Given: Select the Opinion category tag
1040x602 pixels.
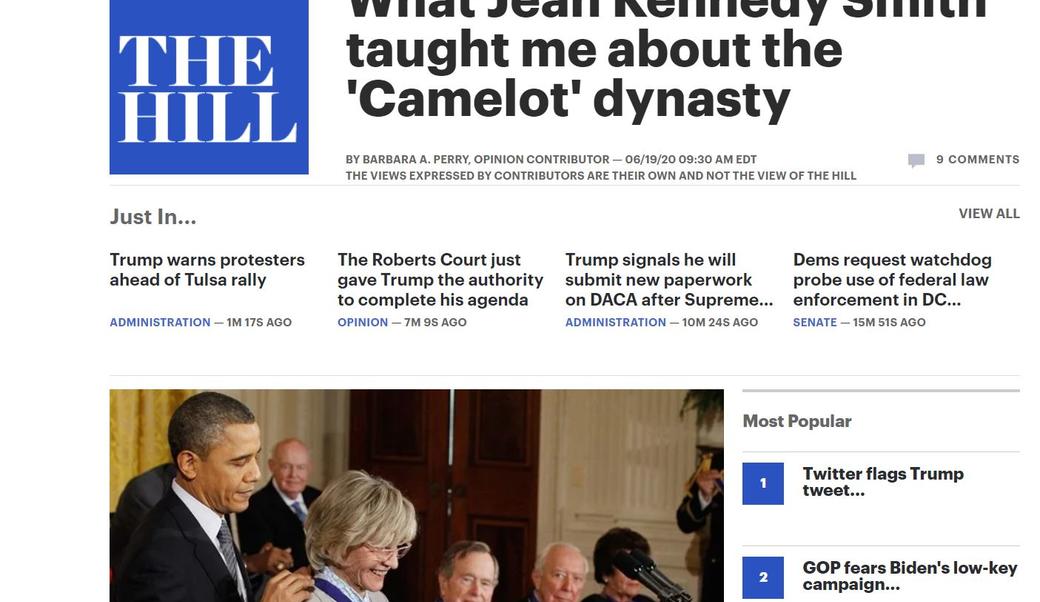Looking at the screenshot, I should pyautogui.click(x=362, y=323).
